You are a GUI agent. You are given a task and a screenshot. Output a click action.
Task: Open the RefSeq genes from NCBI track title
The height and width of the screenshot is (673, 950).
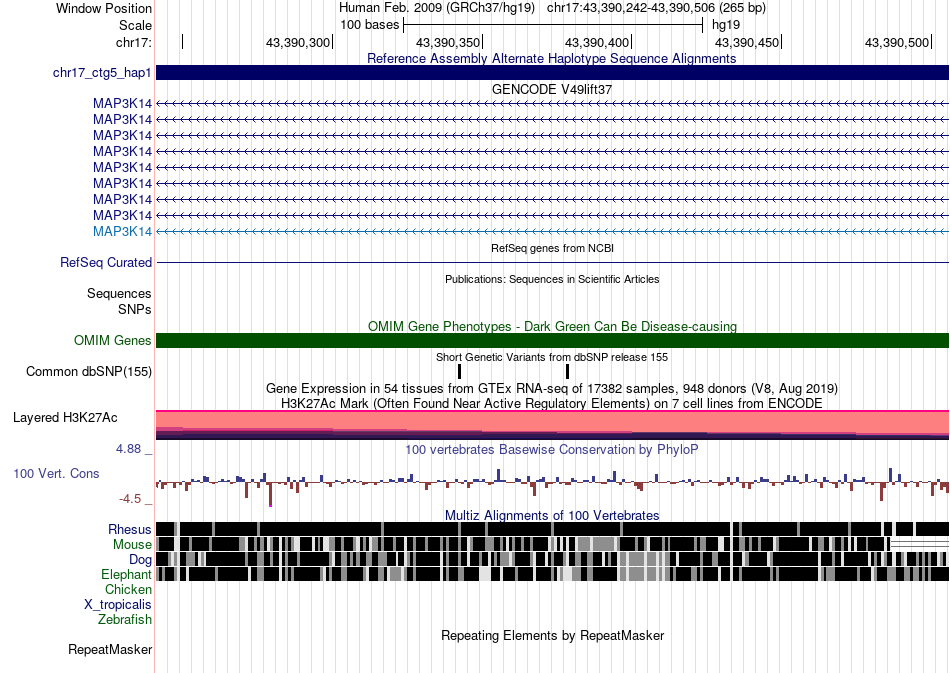(x=552, y=248)
